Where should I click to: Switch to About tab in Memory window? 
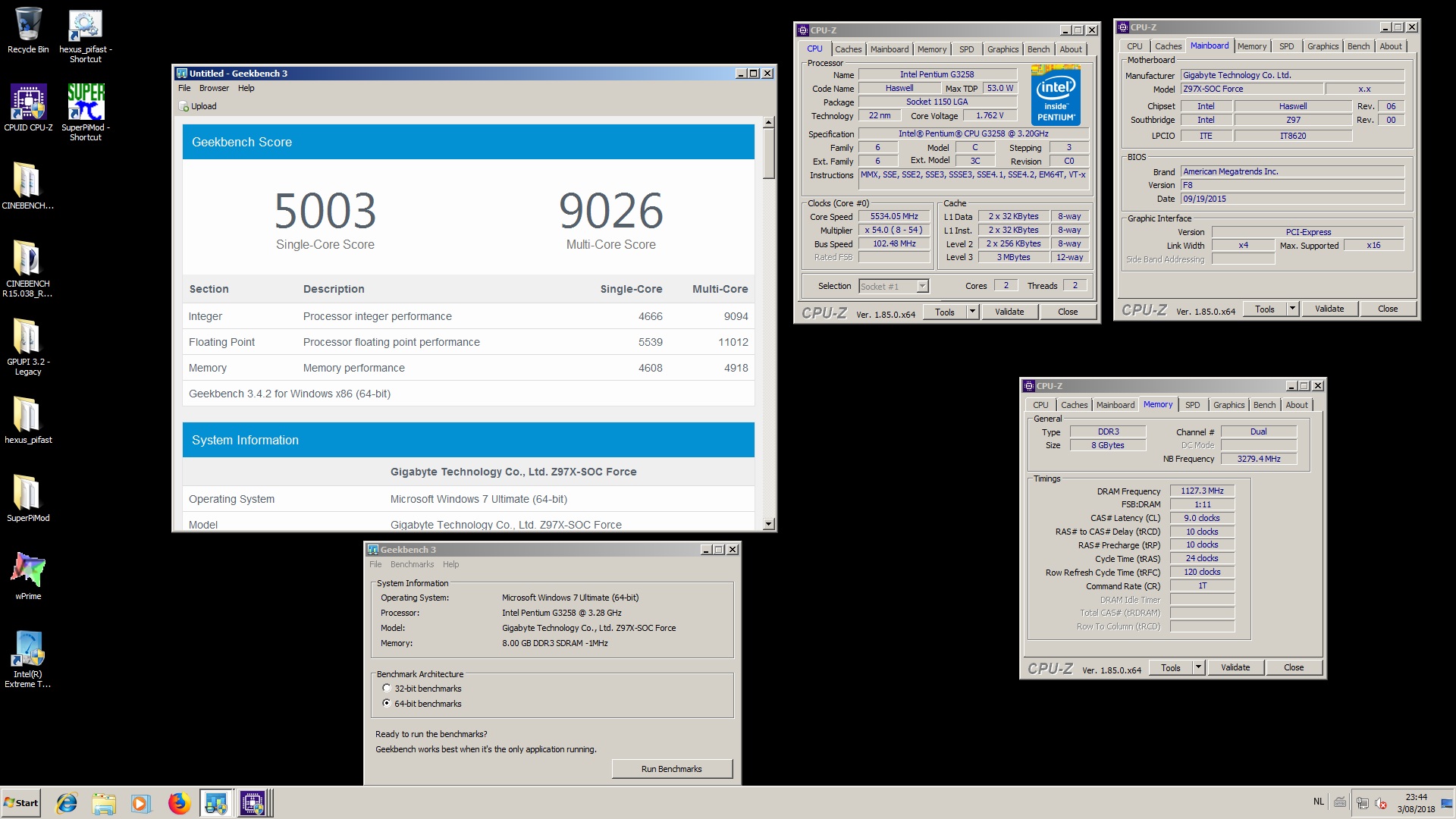(x=1296, y=405)
